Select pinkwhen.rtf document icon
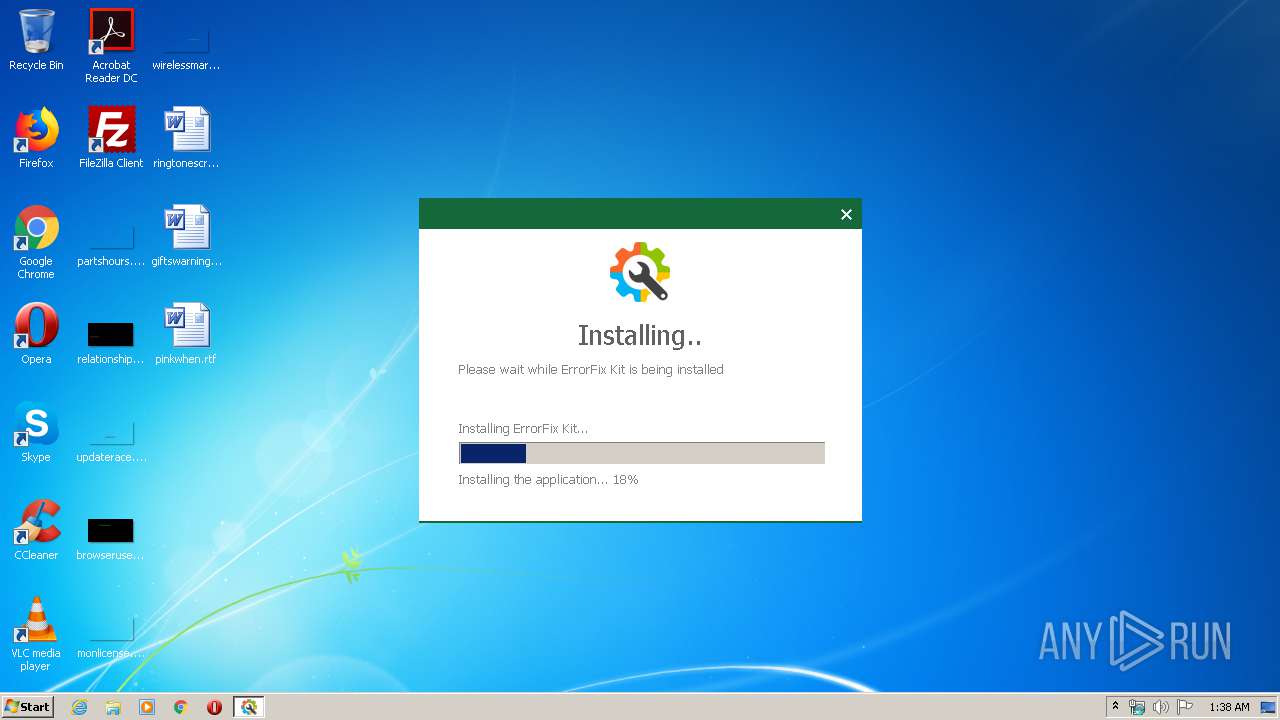Image resolution: width=1280 pixels, height=720 pixels. pos(186,334)
